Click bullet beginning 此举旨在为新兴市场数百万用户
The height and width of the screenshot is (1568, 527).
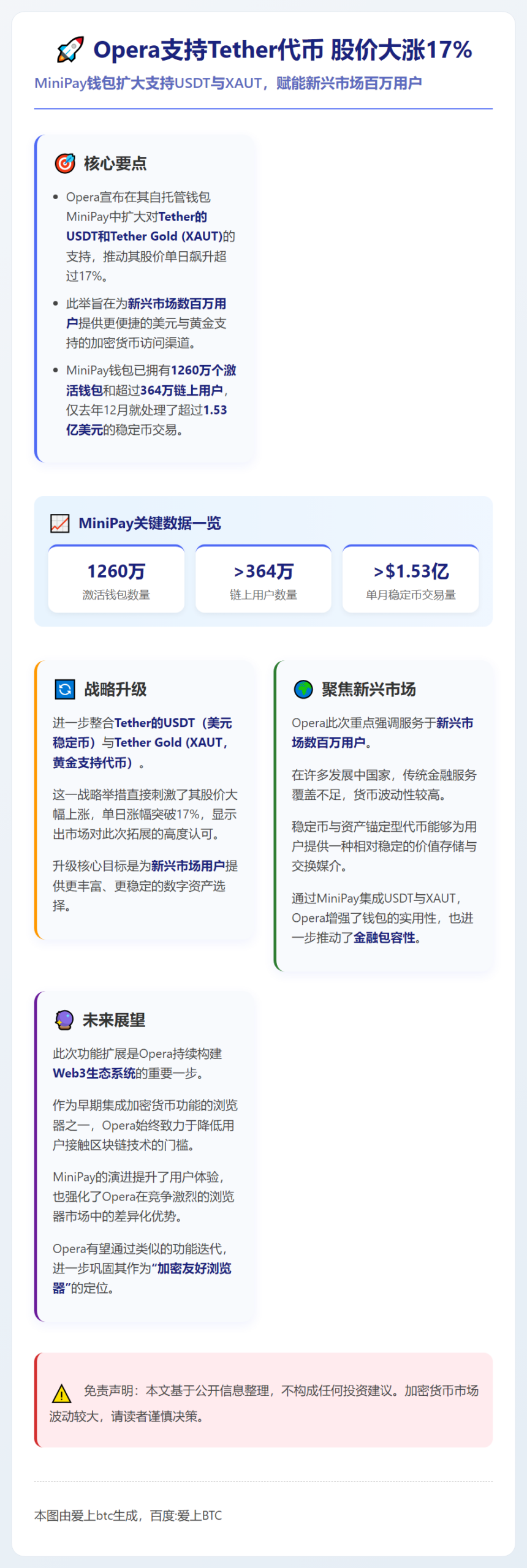pyautogui.click(x=147, y=323)
